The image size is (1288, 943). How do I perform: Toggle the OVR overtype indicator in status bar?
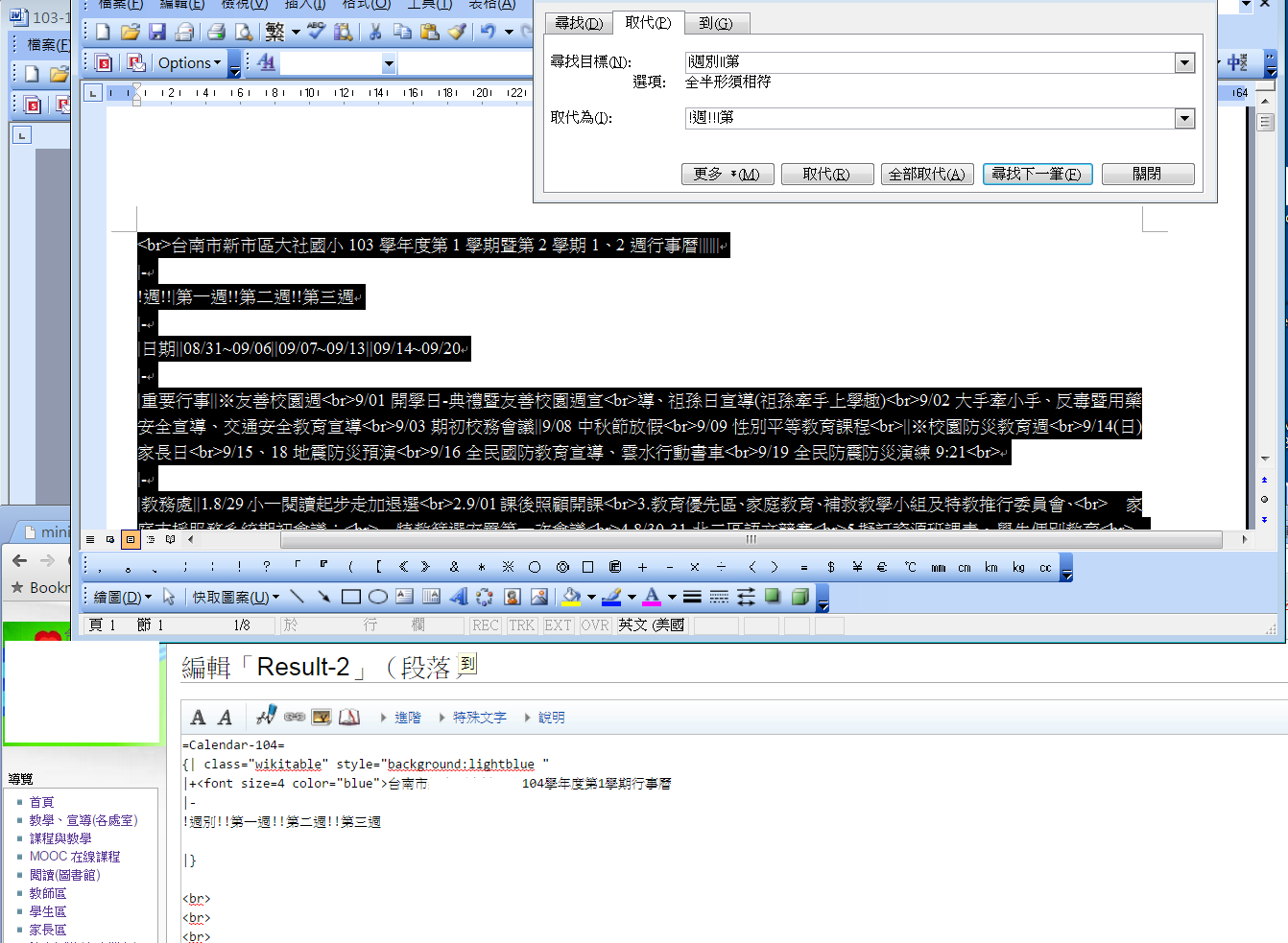pos(595,625)
